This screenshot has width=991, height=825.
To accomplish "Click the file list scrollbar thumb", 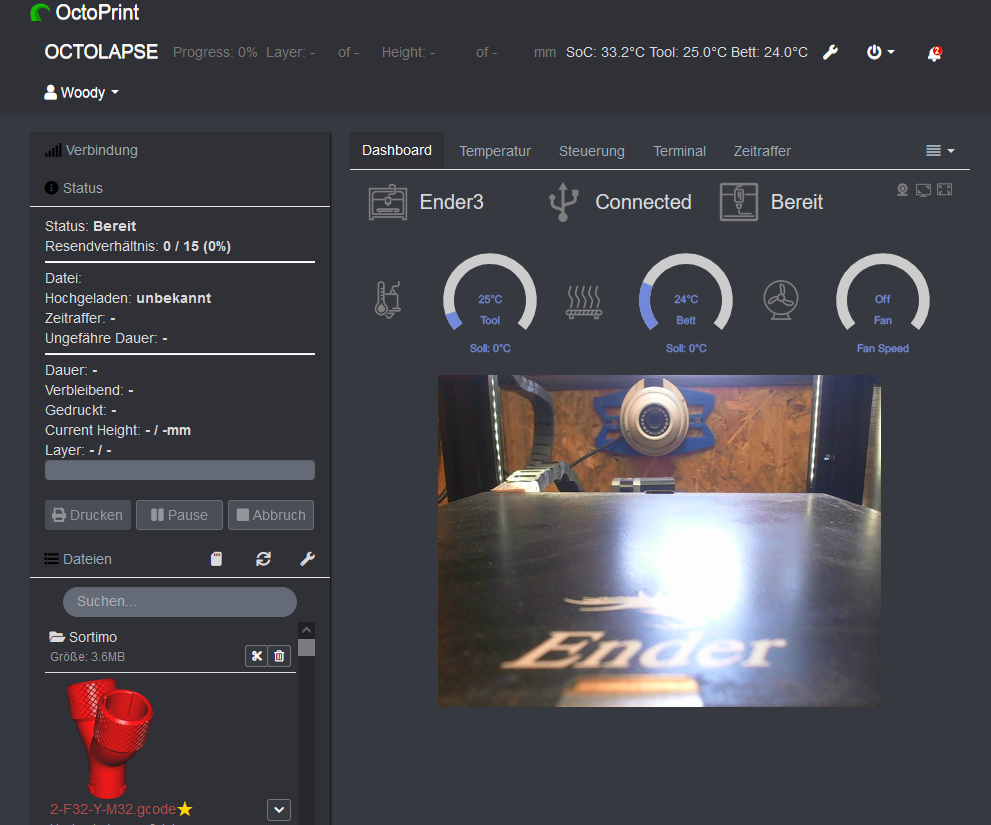I will [307, 648].
